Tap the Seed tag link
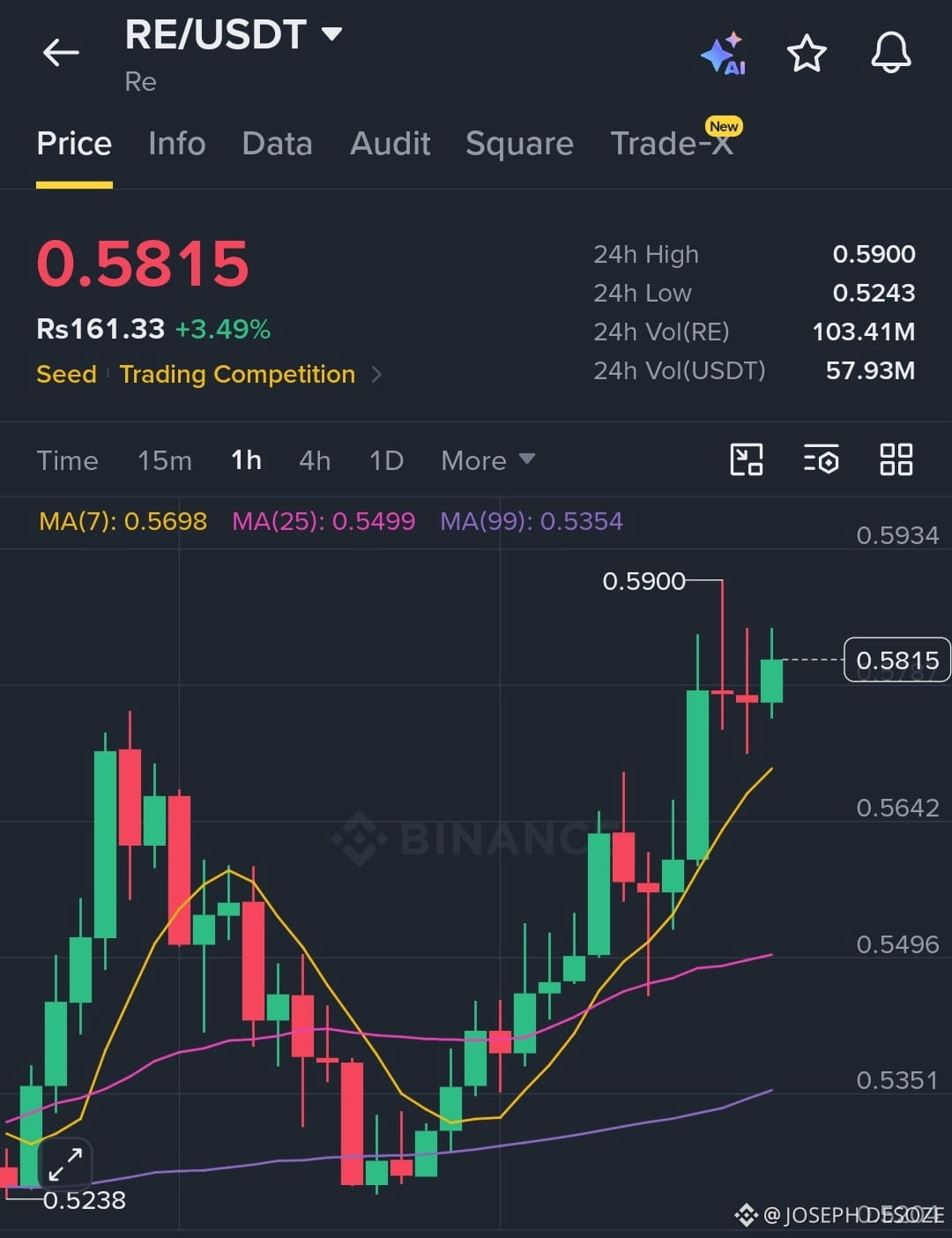Viewport: 952px width, 1238px height. pos(66,374)
